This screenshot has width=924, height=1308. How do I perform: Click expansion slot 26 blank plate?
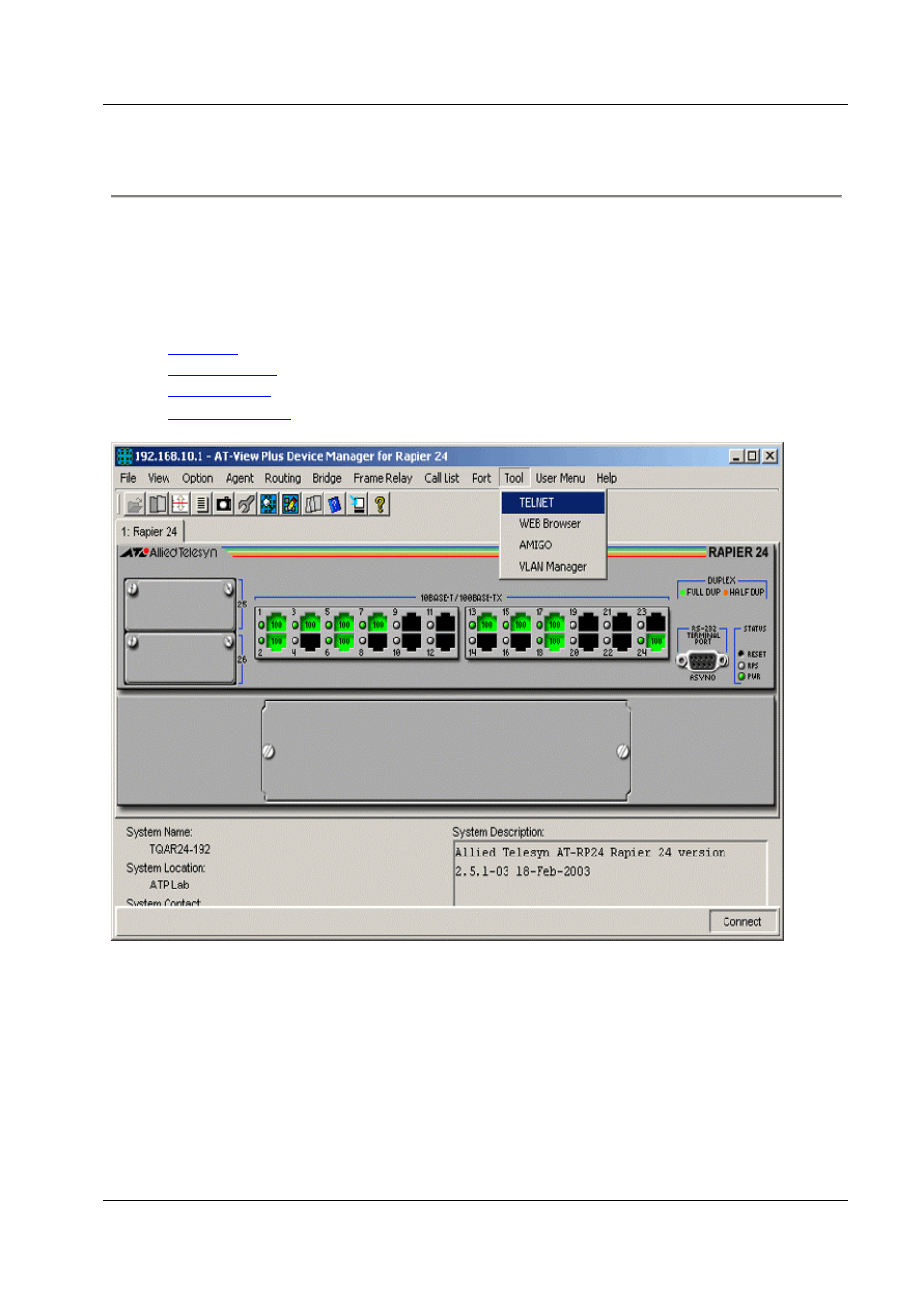pyautogui.click(x=180, y=658)
